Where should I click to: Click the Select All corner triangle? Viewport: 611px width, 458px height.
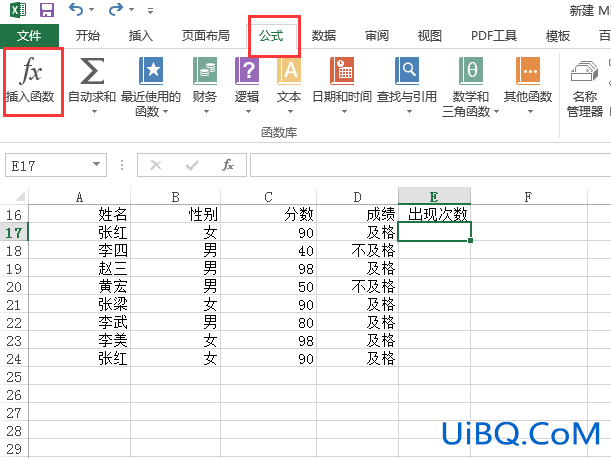pos(19,196)
